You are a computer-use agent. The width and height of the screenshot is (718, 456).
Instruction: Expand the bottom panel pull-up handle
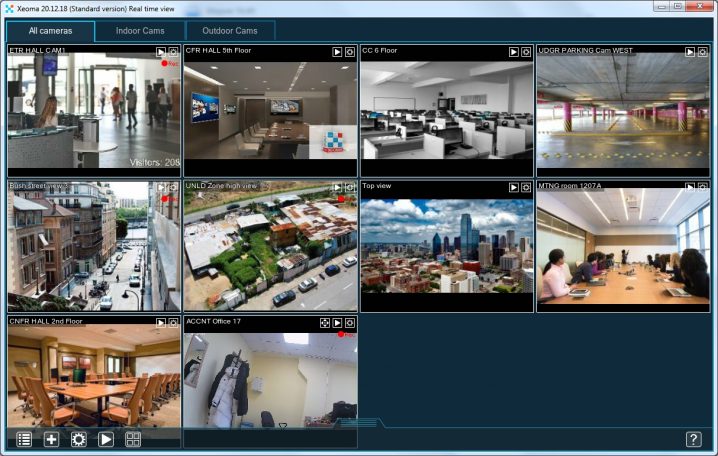tap(359, 423)
